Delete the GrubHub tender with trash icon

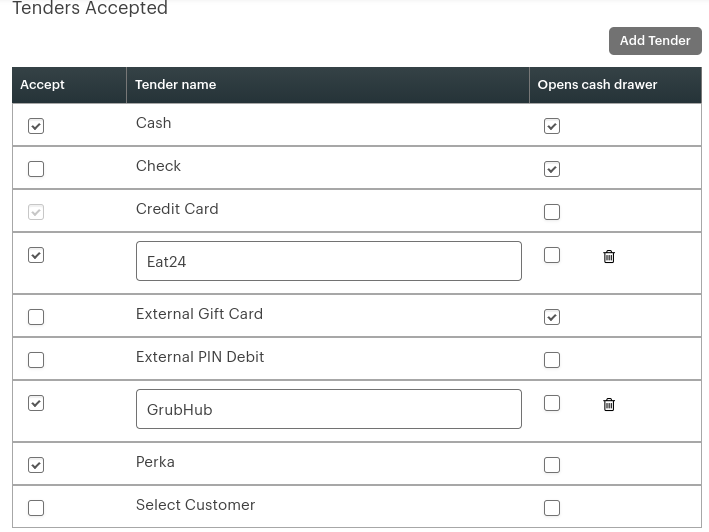point(609,404)
